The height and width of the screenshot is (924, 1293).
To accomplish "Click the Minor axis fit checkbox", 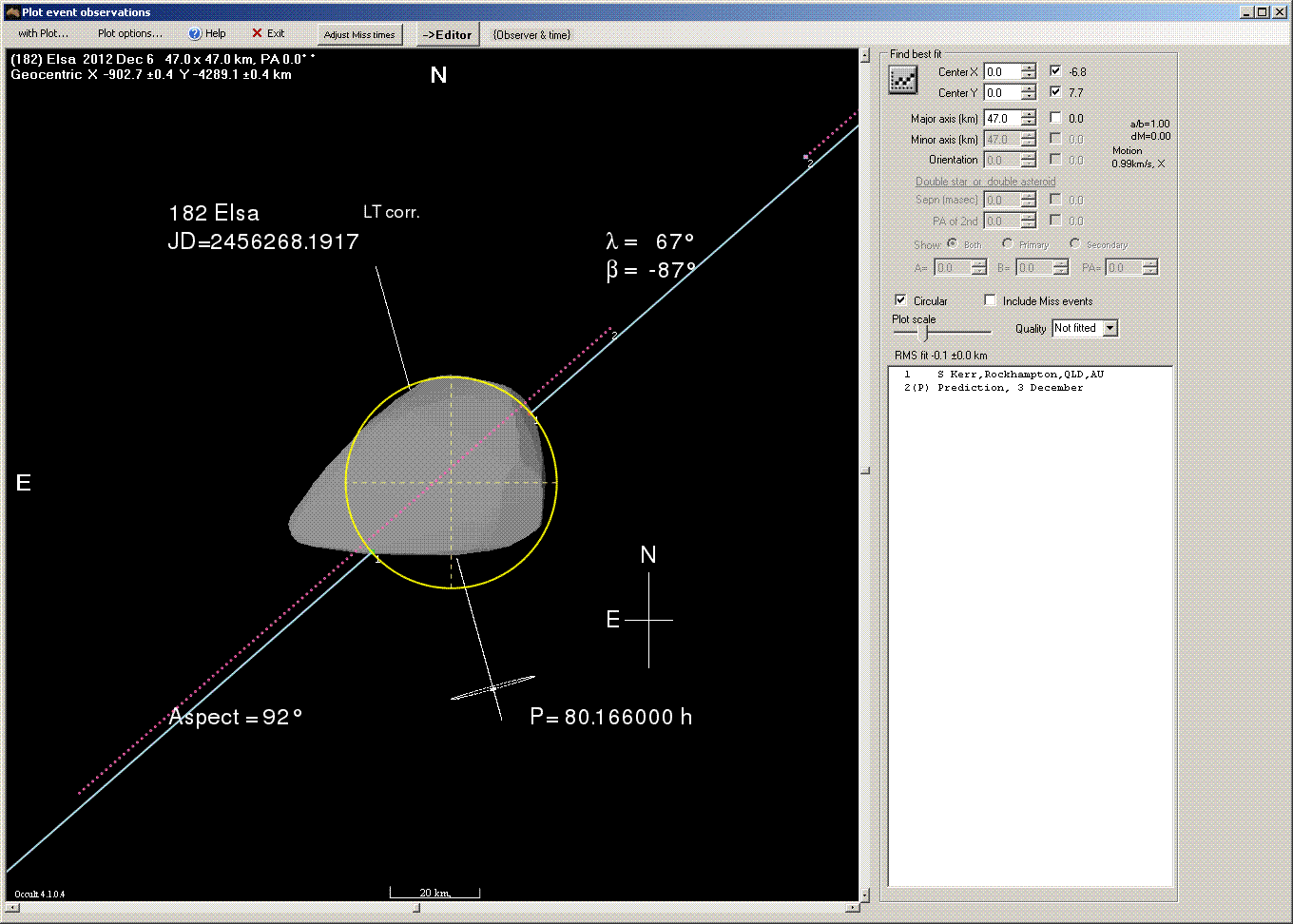I will click(1055, 139).
